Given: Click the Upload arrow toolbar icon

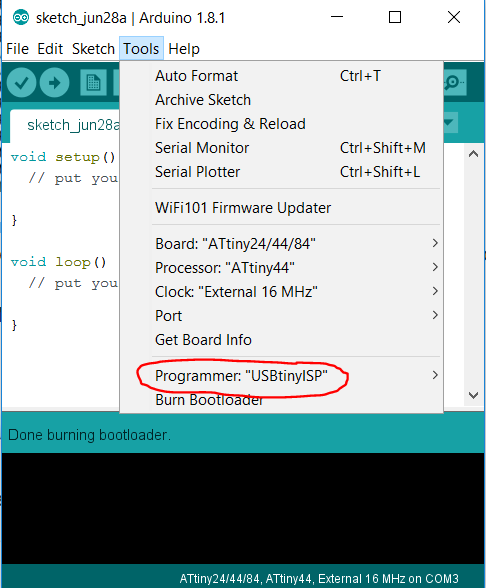Looking at the screenshot, I should point(54,82).
